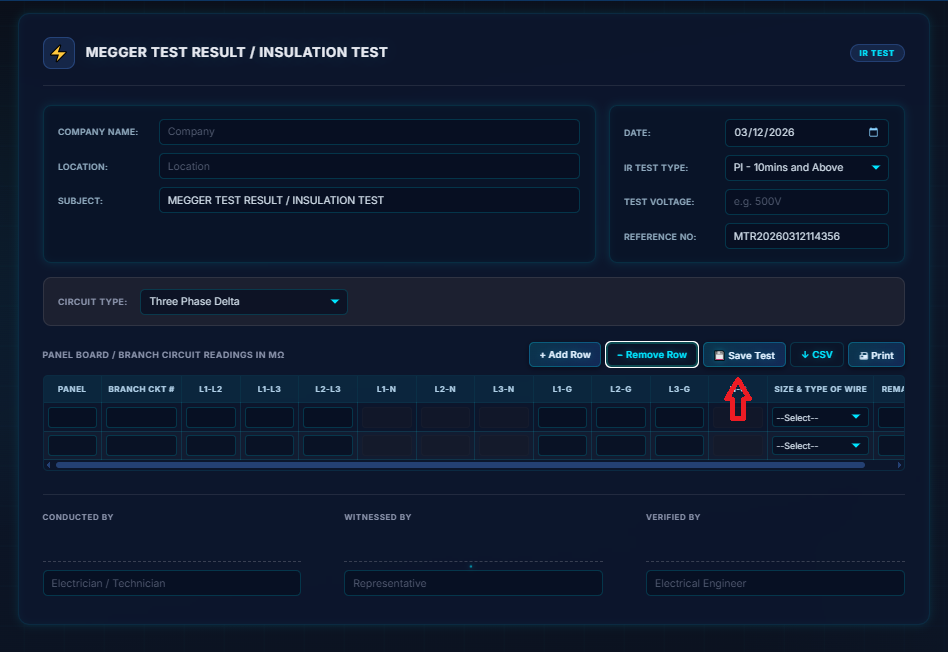The width and height of the screenshot is (948, 652).
Task: Open second row wire size Select dropdown
Action: coord(819,446)
